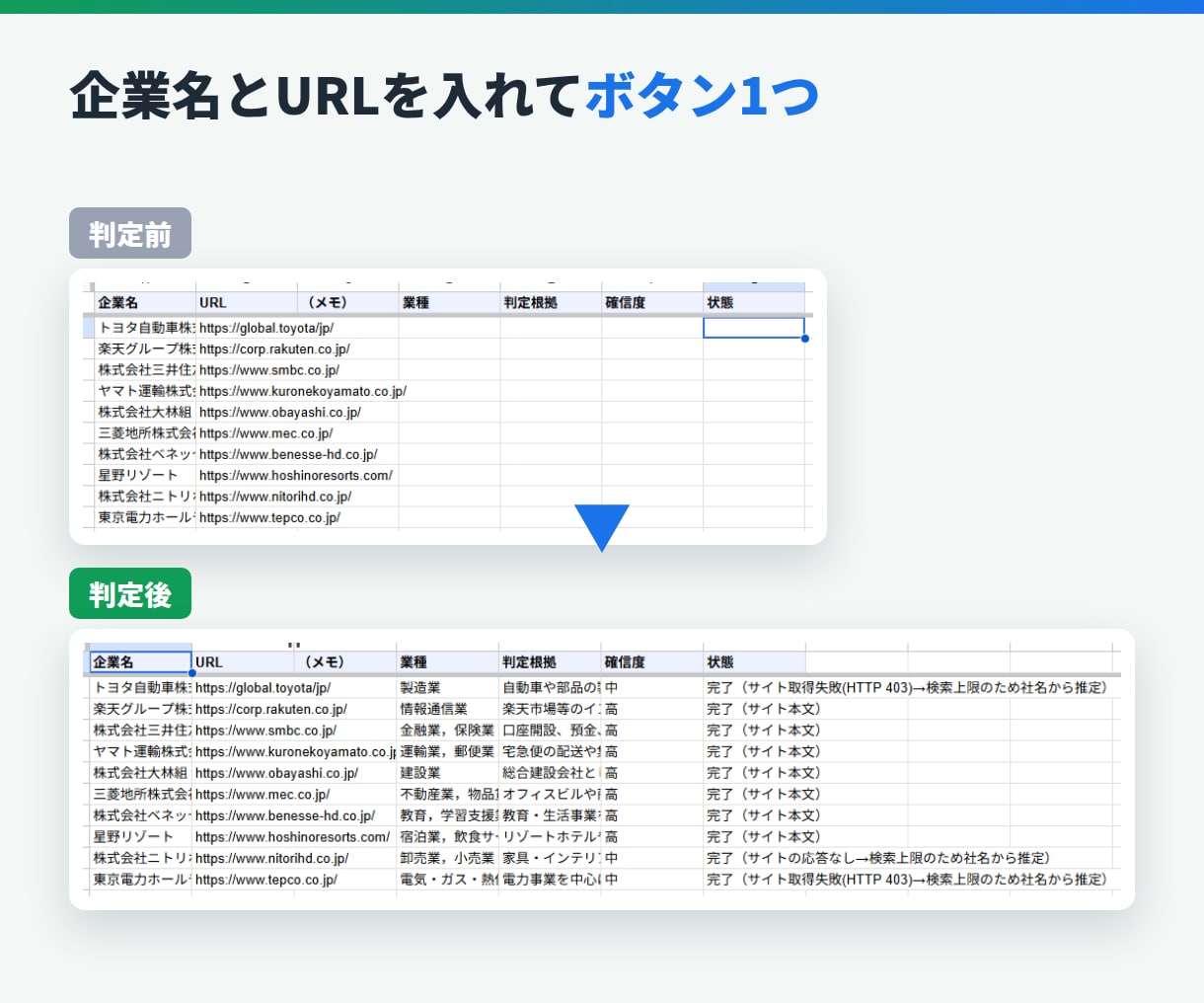Select the 教育,学習支援 industry cell
Image resolution: width=1204 pixels, height=1003 pixels.
pyautogui.click(x=447, y=815)
